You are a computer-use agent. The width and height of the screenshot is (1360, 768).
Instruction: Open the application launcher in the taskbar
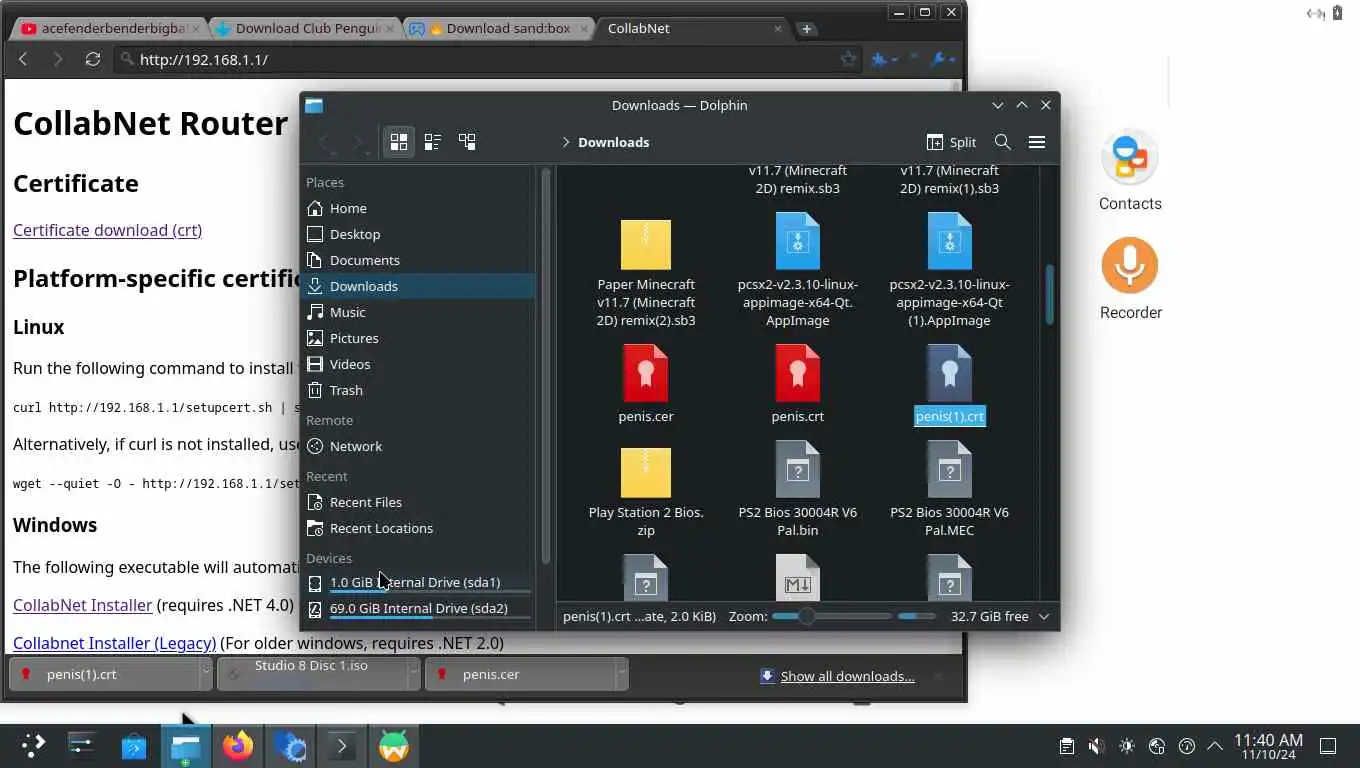tap(33, 745)
